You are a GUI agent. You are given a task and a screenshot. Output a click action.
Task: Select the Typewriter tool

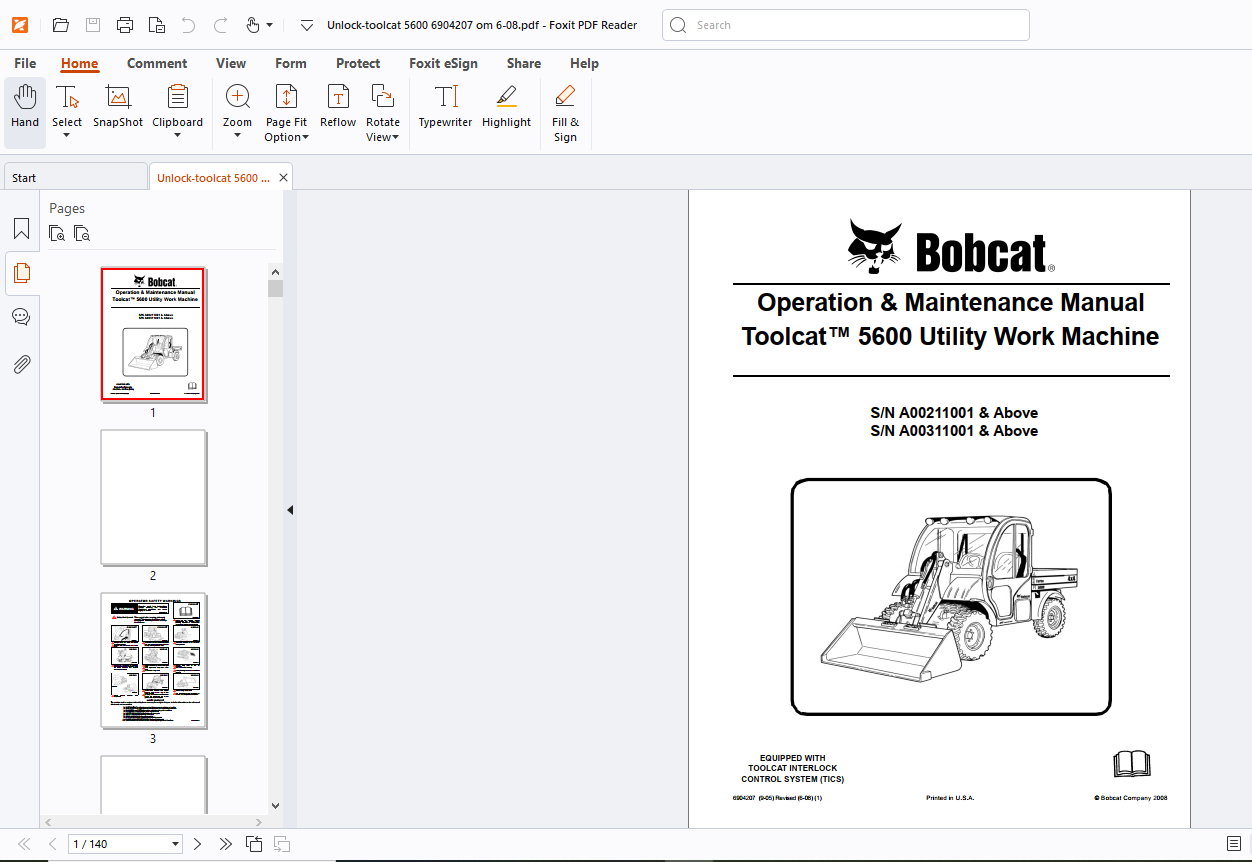[x=445, y=108]
